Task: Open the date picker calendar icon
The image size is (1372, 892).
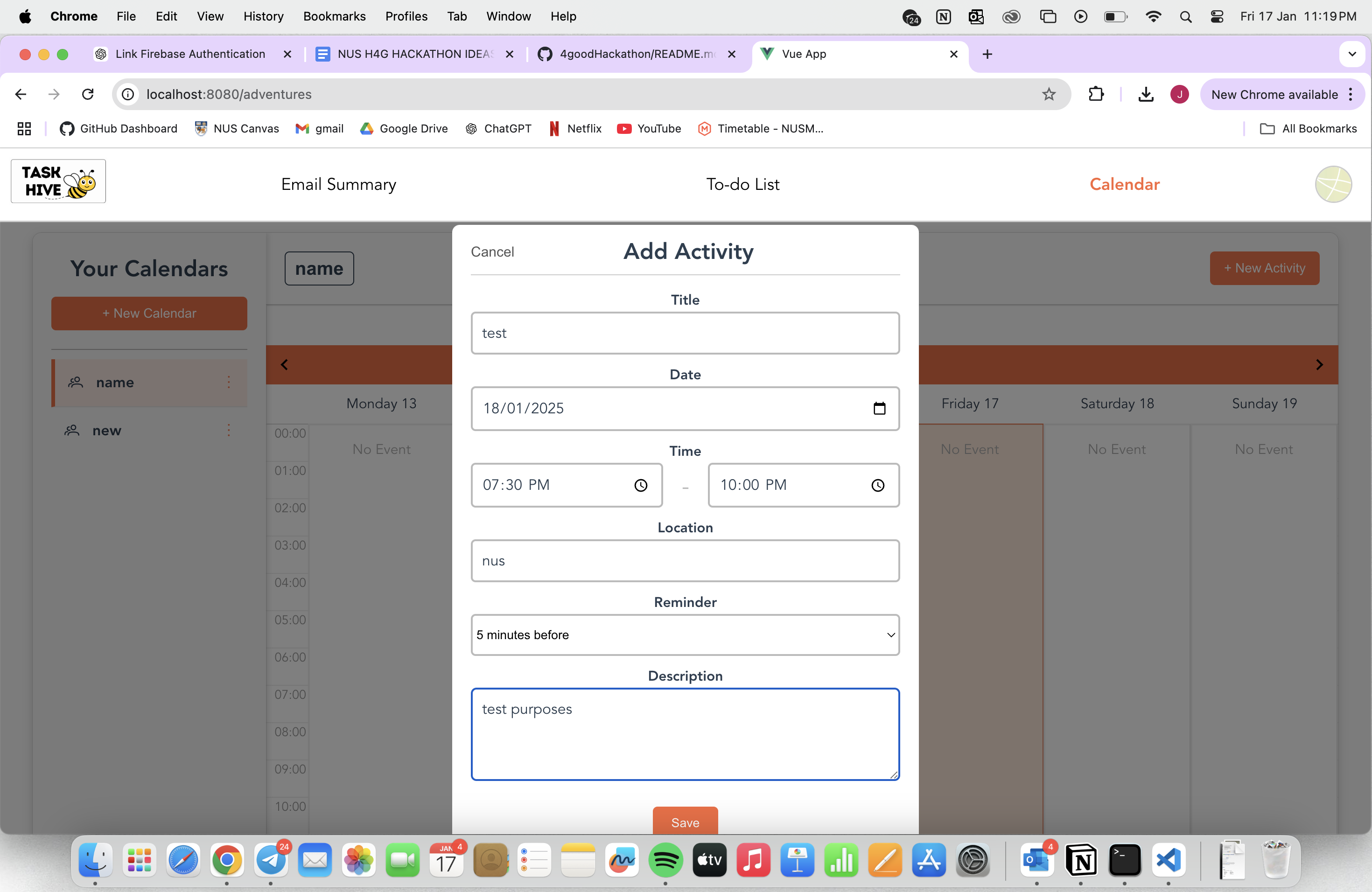Action: point(879,409)
